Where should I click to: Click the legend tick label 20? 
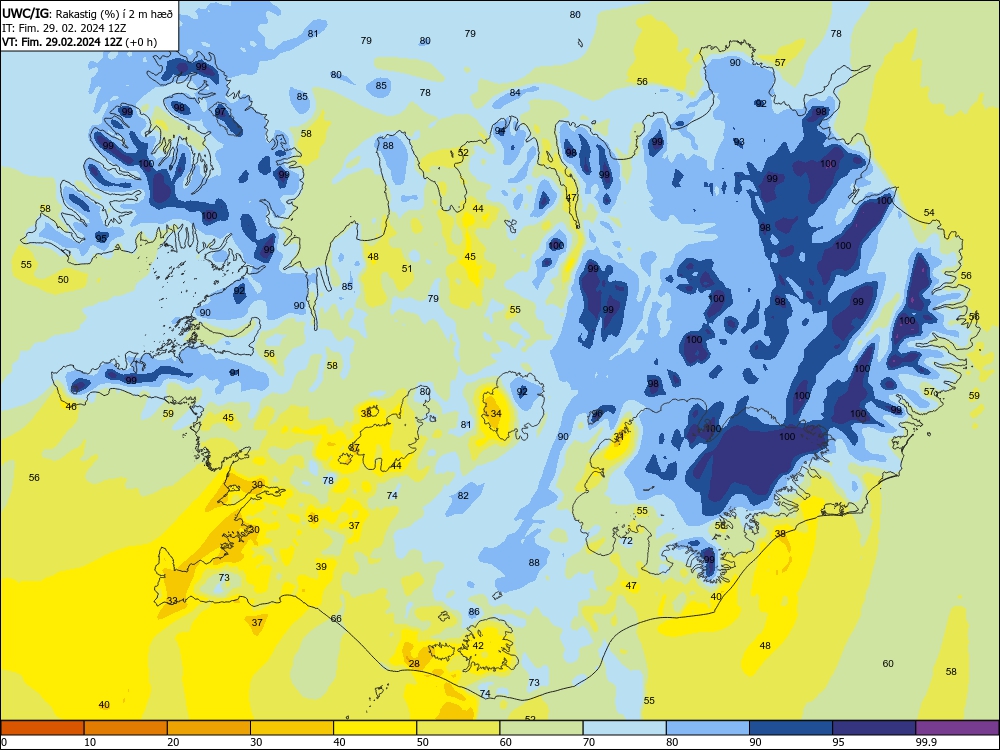[x=173, y=742]
